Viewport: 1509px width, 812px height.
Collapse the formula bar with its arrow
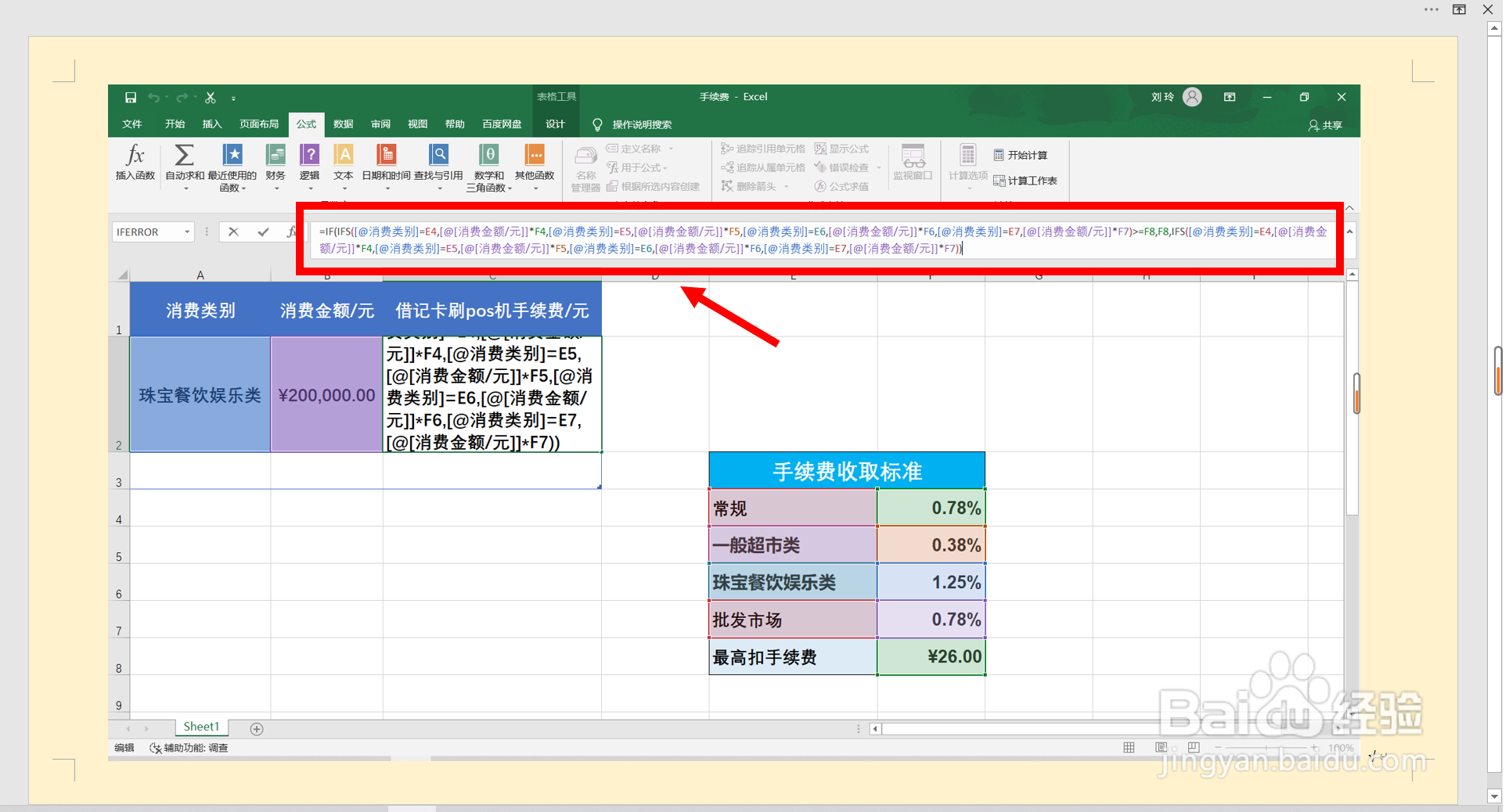click(x=1349, y=232)
